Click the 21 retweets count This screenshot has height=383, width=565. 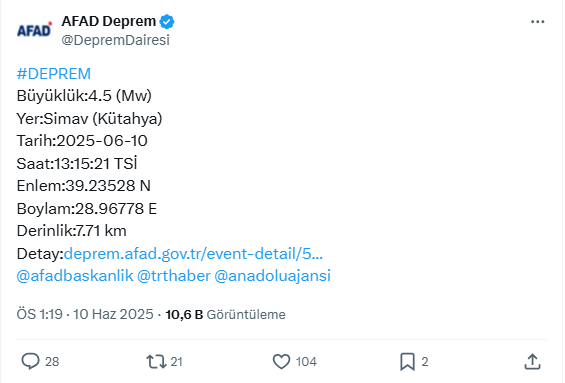[176, 361]
